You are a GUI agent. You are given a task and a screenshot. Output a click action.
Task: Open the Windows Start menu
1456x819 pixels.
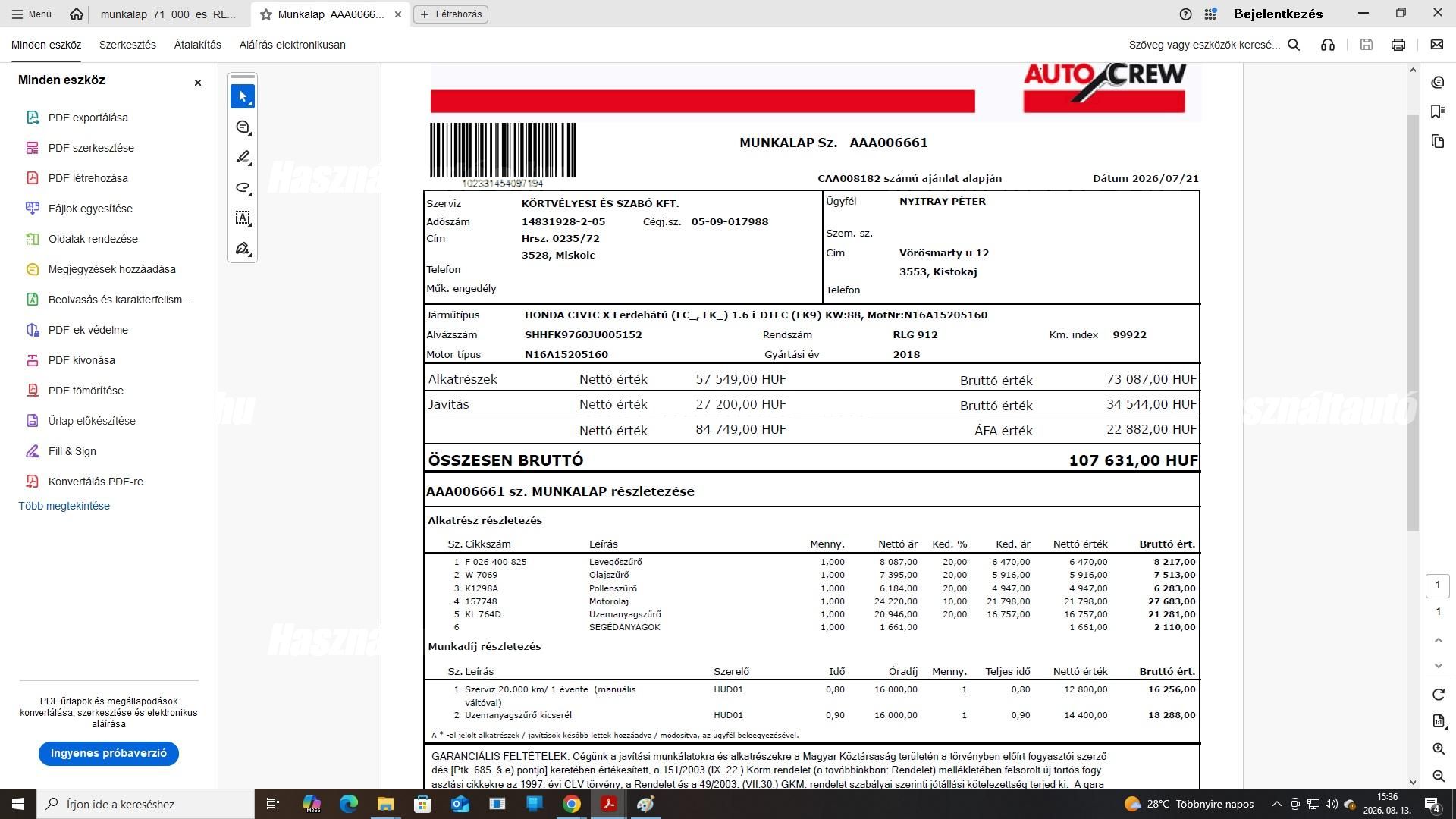coord(18,804)
